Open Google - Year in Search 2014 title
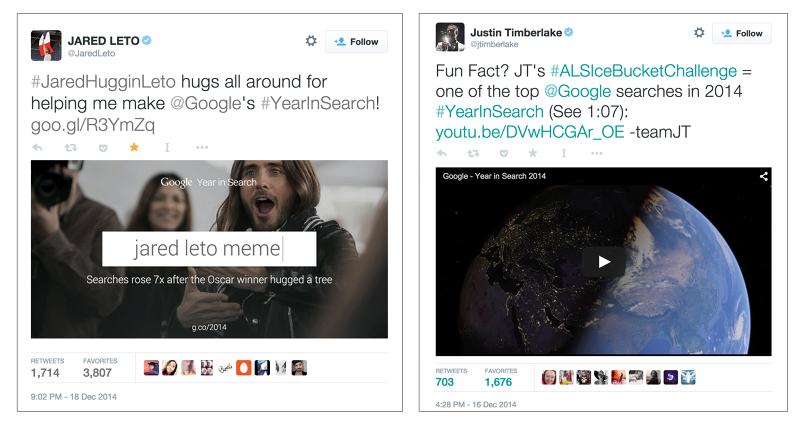 [494, 176]
